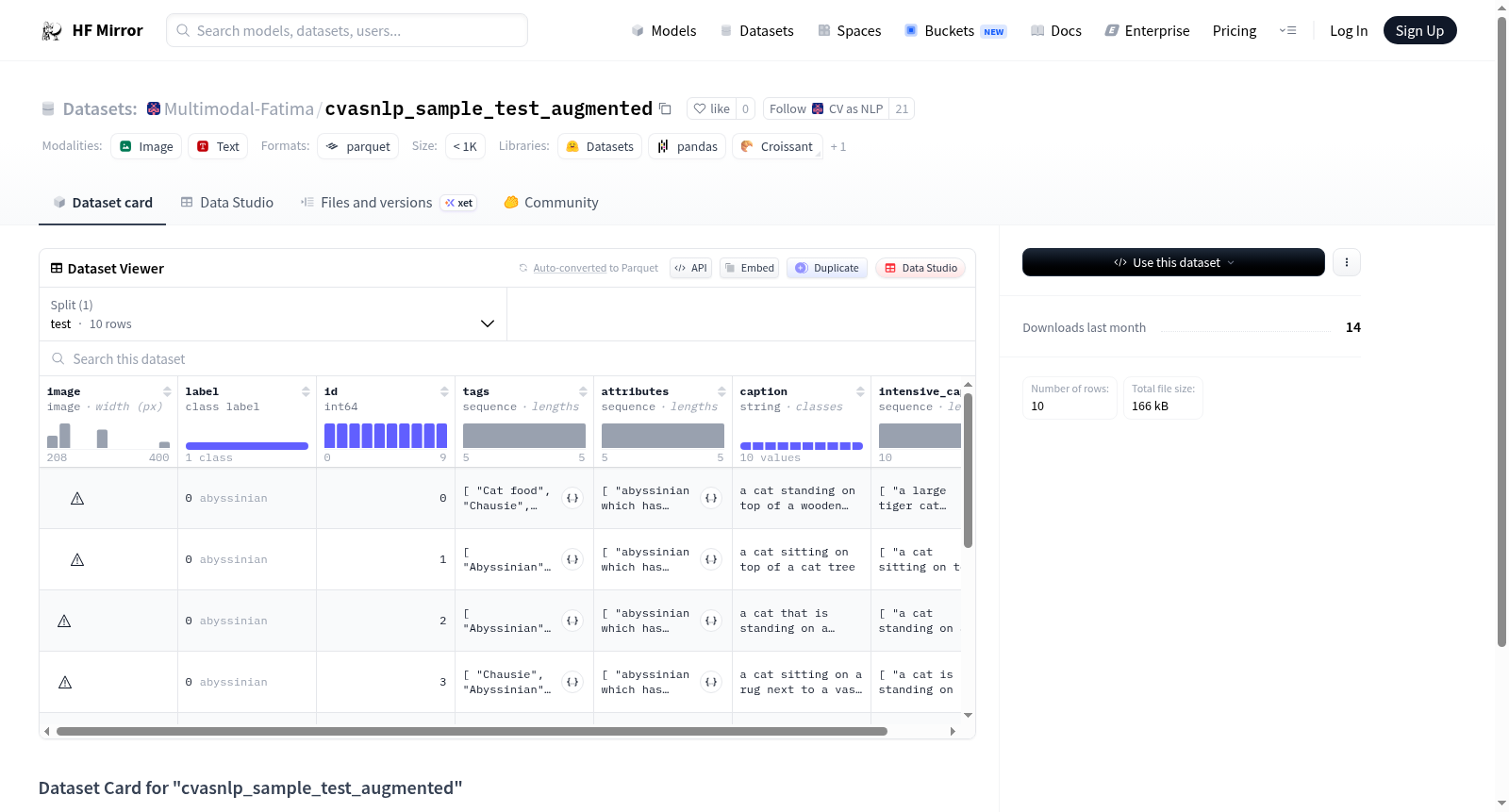The image size is (1509, 812).
Task: Open the HF Mirror home logo
Action: pos(91,30)
